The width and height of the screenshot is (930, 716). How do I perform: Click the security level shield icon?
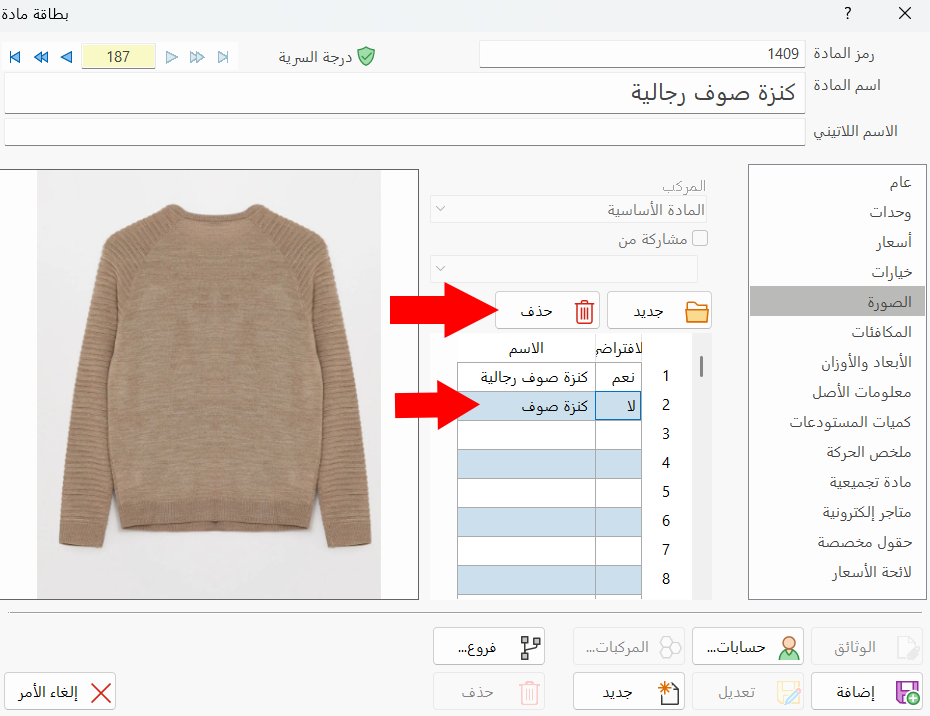[x=367, y=56]
